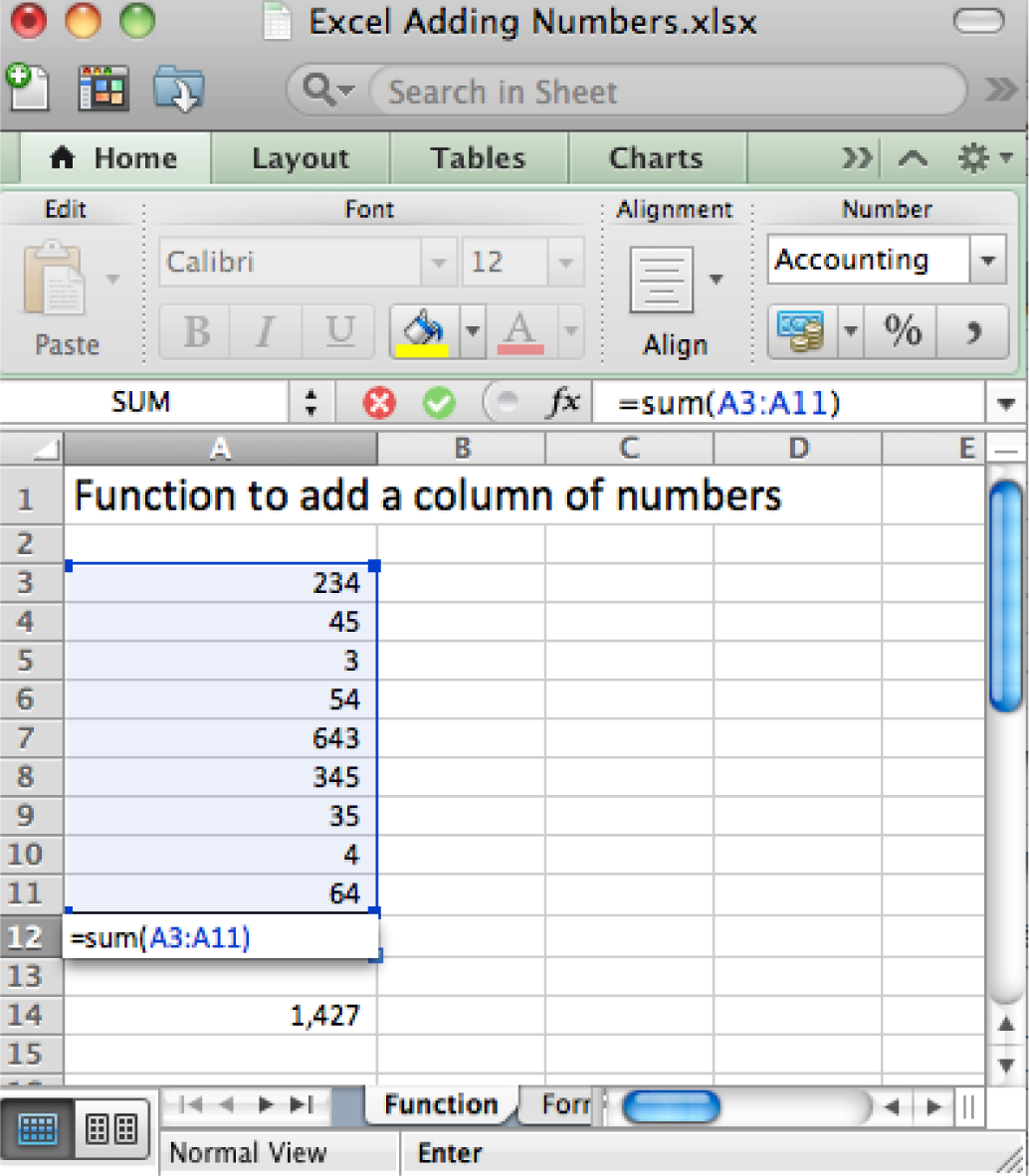Click the new workbook icon
The image size is (1029, 1176).
pyautogui.click(x=27, y=88)
